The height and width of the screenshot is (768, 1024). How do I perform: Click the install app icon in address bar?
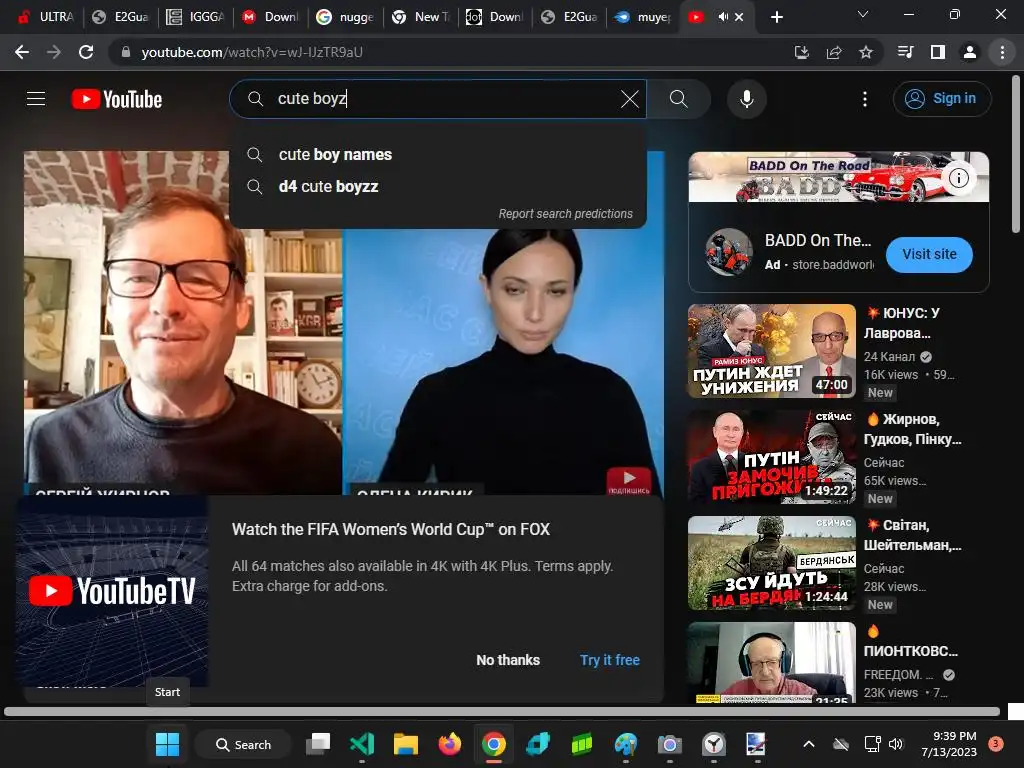[x=801, y=52]
